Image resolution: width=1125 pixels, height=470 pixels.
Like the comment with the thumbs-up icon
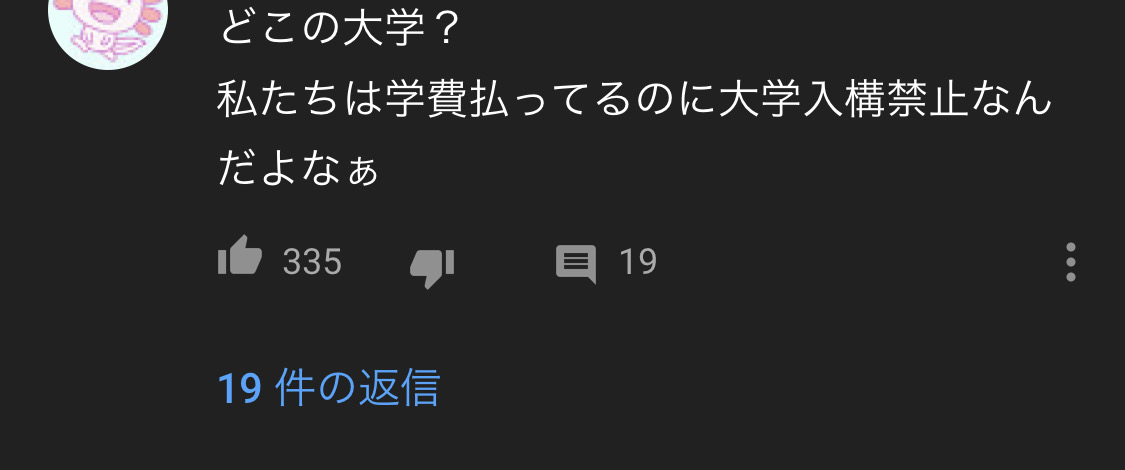240,255
